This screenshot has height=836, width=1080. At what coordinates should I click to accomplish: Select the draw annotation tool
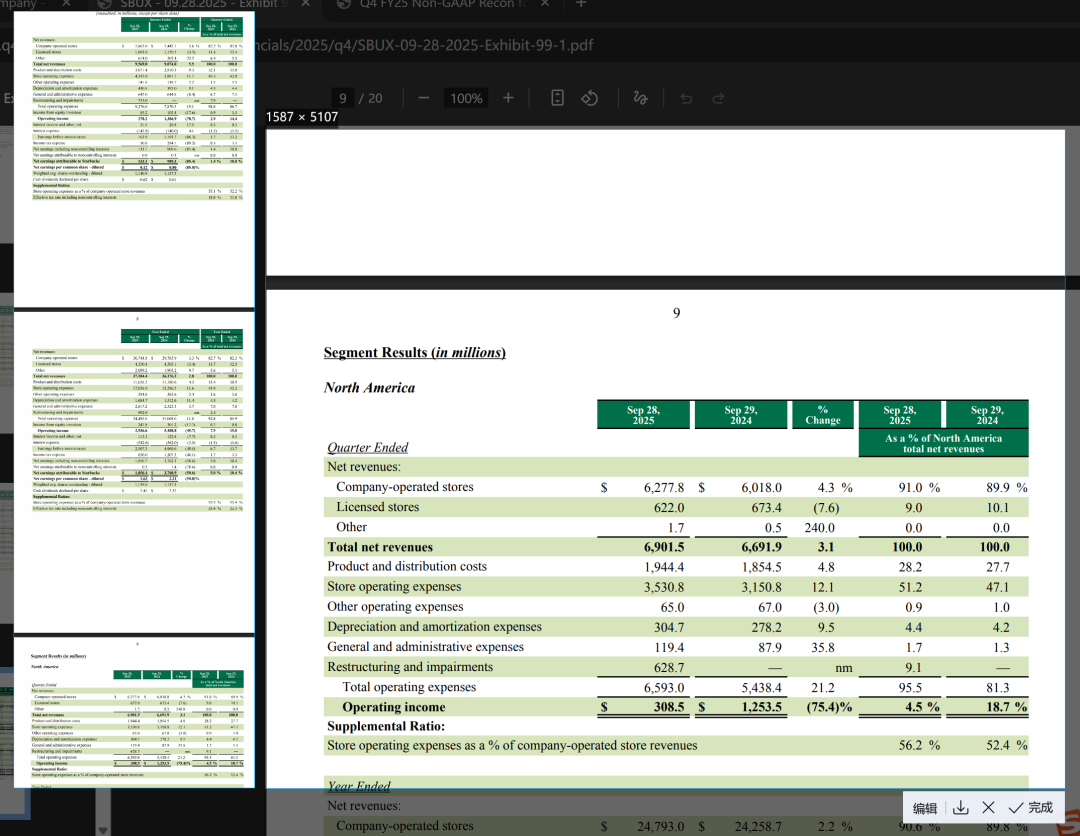pyautogui.click(x=640, y=98)
